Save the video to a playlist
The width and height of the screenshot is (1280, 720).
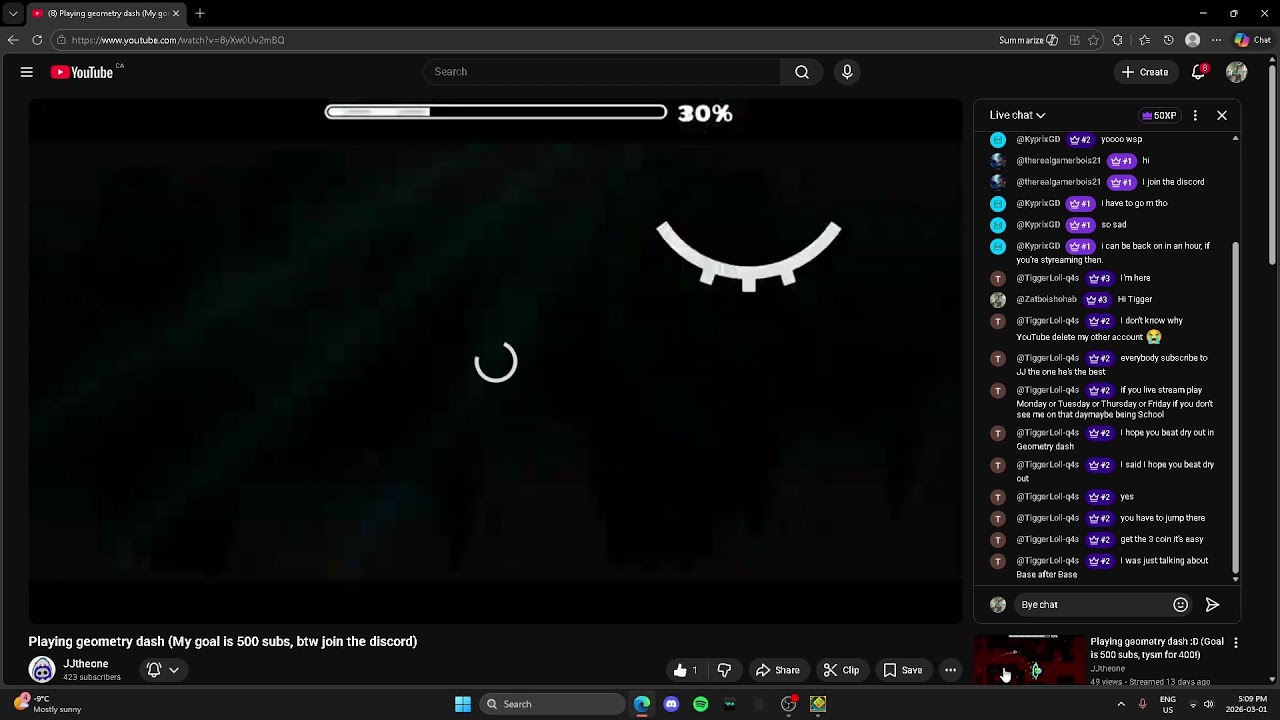[902, 670]
